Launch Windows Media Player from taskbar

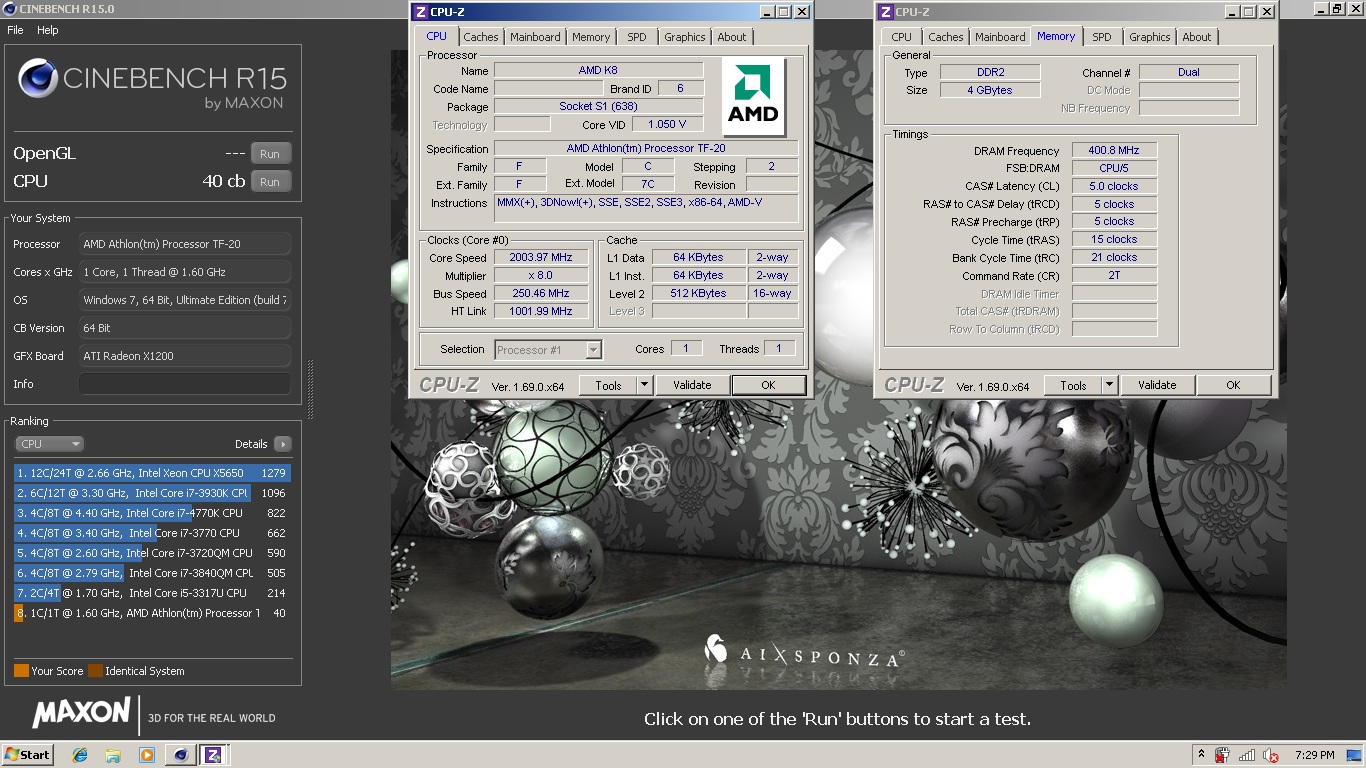click(147, 755)
